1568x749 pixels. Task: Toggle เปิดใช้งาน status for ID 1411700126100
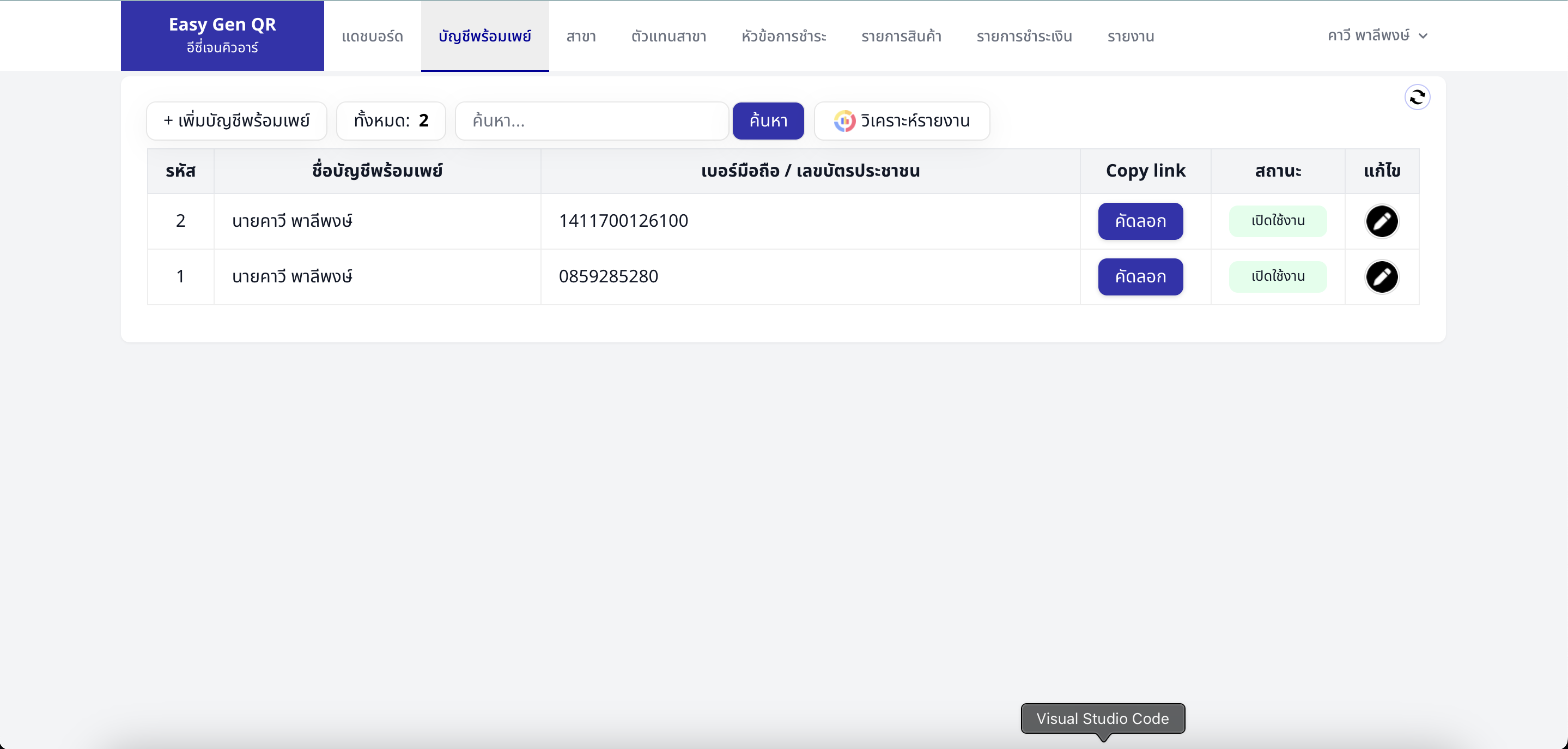(1278, 221)
